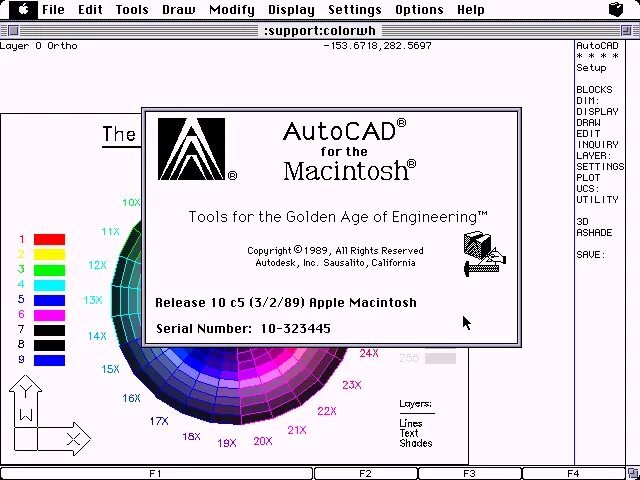640x480 pixels.
Task: Click the window close box on title bar
Action: pos(13,31)
